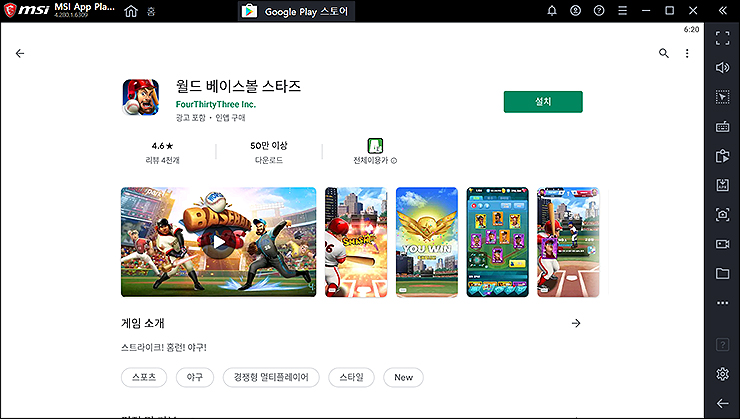
Task: Click the 50만 이상 download count
Action: coord(269,152)
